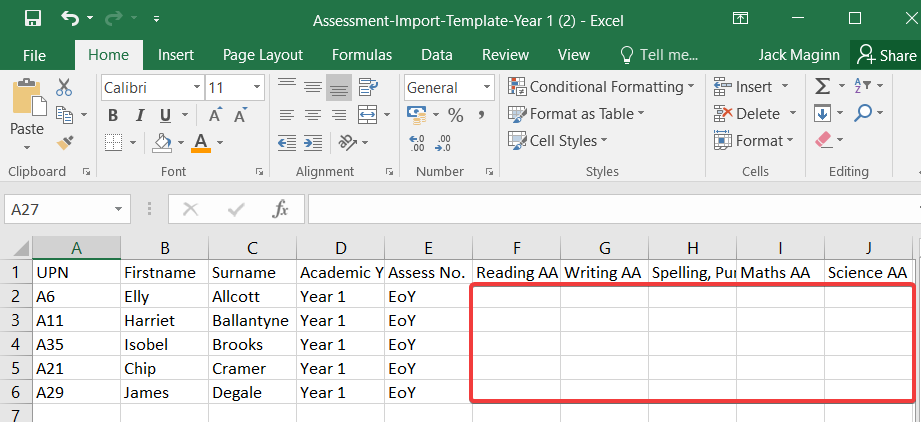Click the Clear eraser icon
Screen dimensions: 921x422
[x=825, y=140]
